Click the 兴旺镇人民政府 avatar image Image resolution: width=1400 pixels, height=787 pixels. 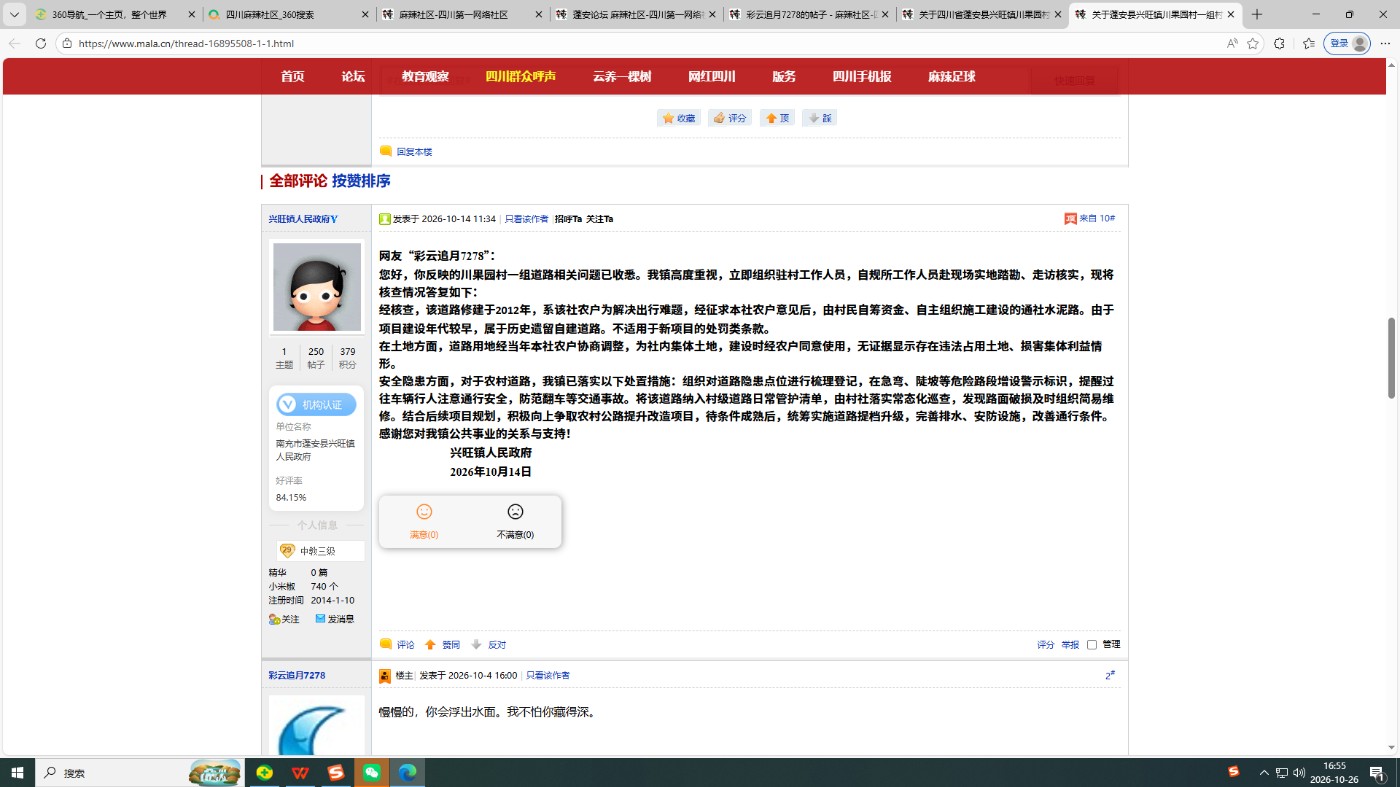click(316, 287)
